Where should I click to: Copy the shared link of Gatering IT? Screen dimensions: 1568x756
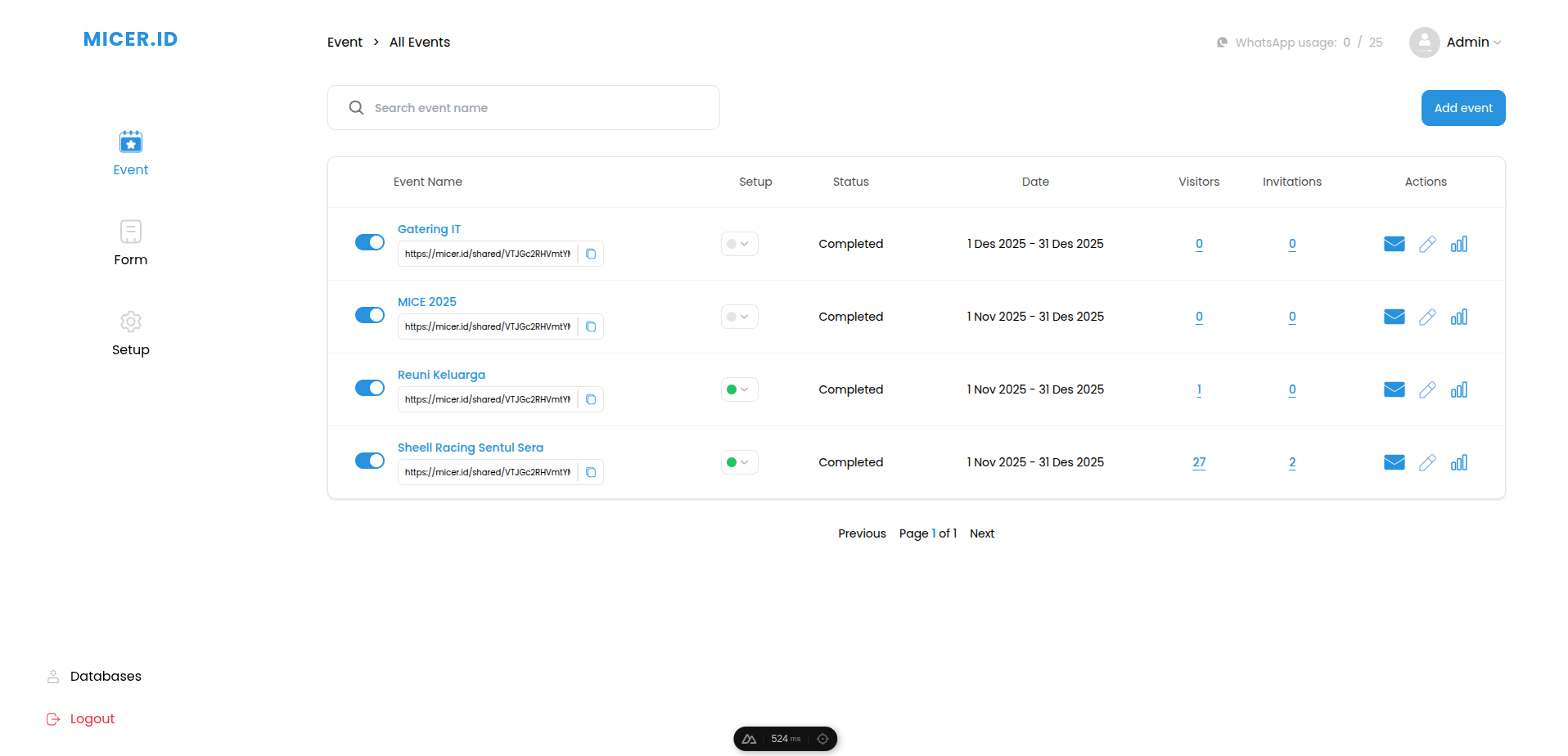pyautogui.click(x=591, y=254)
